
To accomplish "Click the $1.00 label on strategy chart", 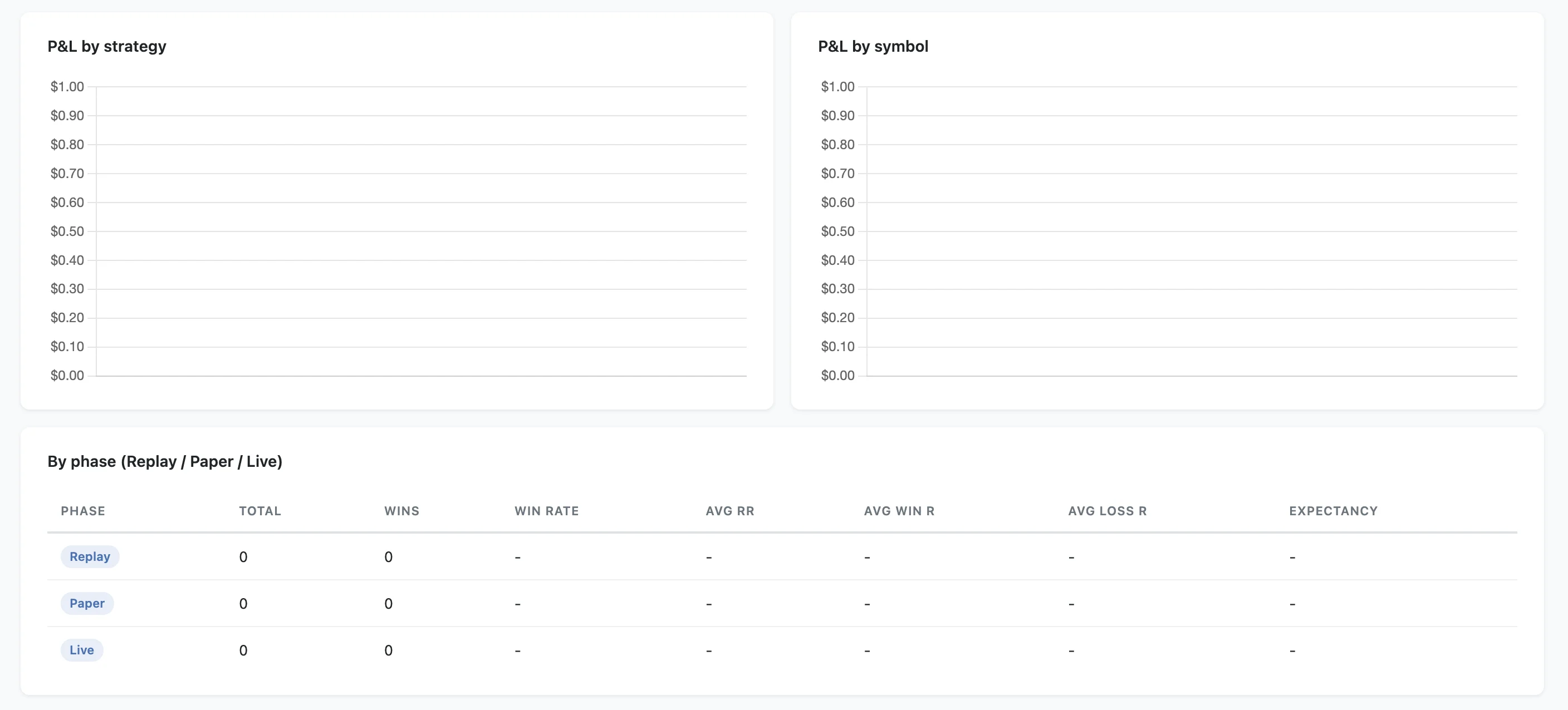I will point(67,87).
